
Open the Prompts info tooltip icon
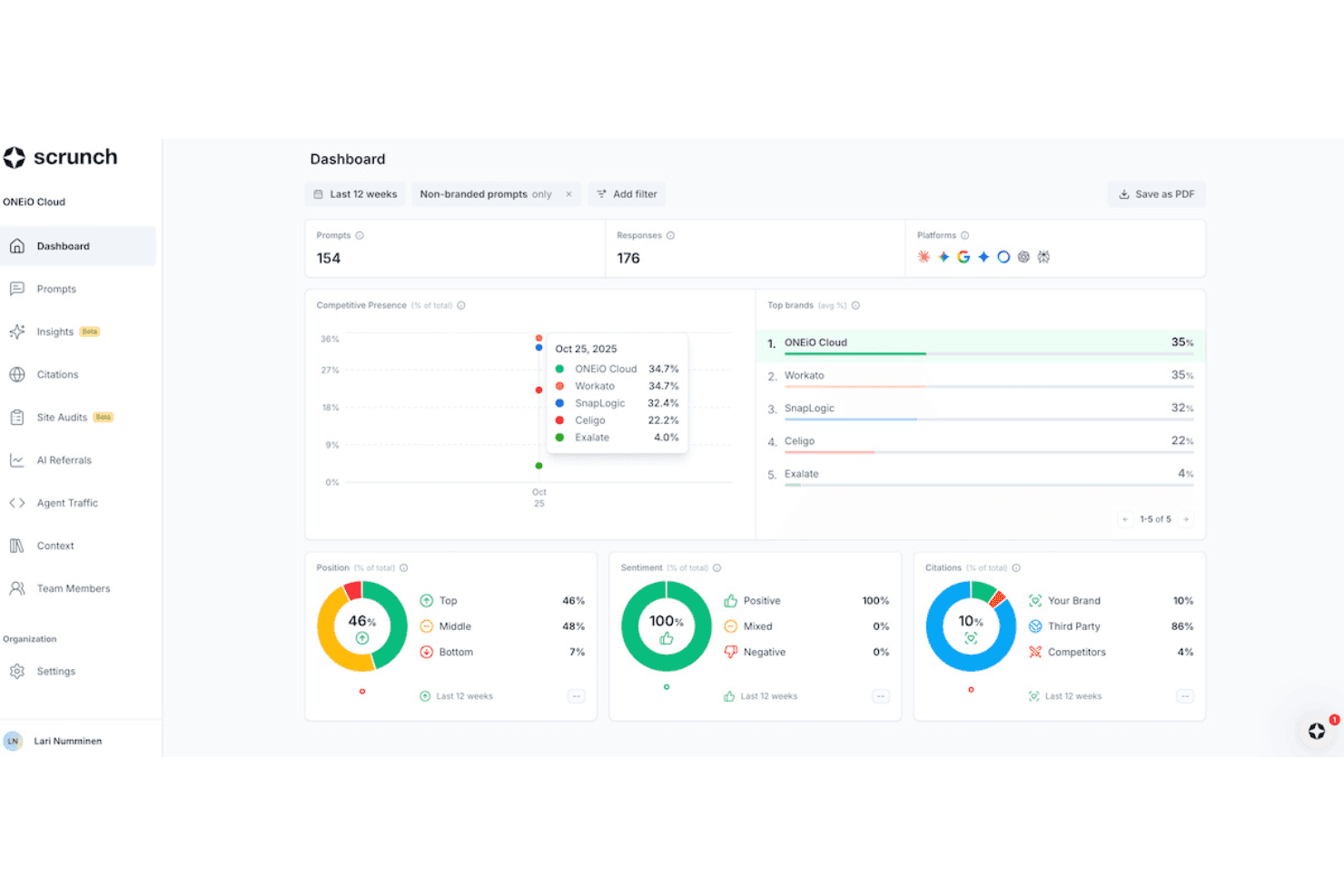pyautogui.click(x=360, y=235)
